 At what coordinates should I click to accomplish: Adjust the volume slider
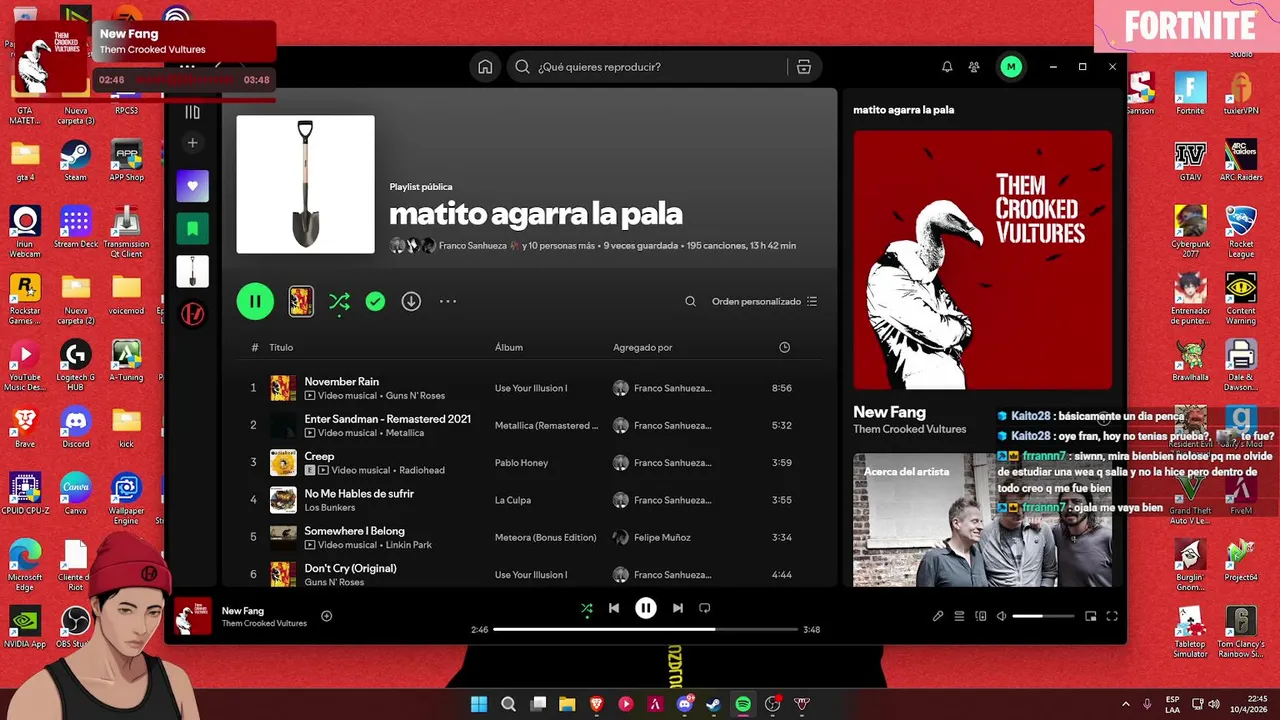coord(1043,616)
